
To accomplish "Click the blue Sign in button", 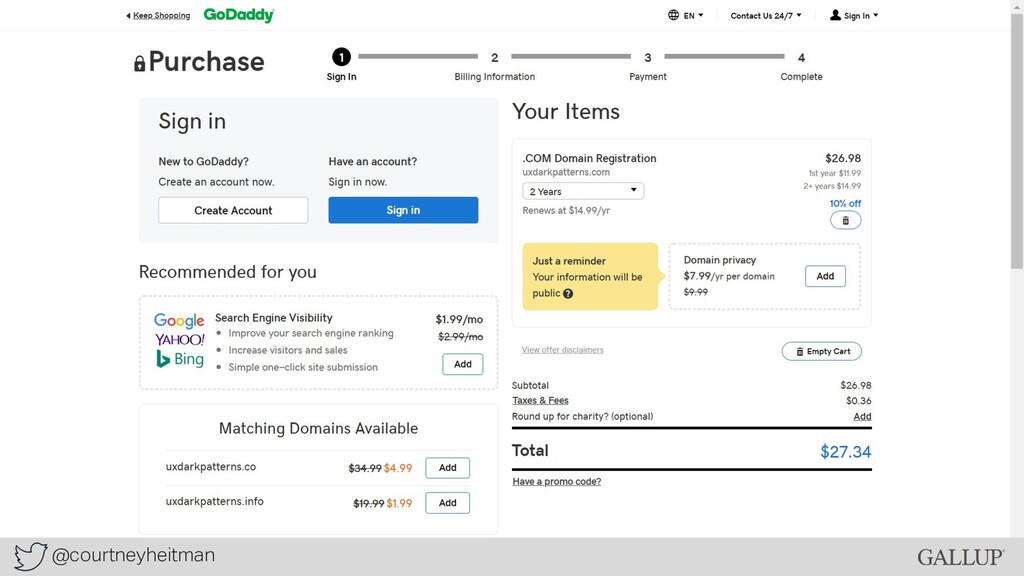I will [403, 210].
